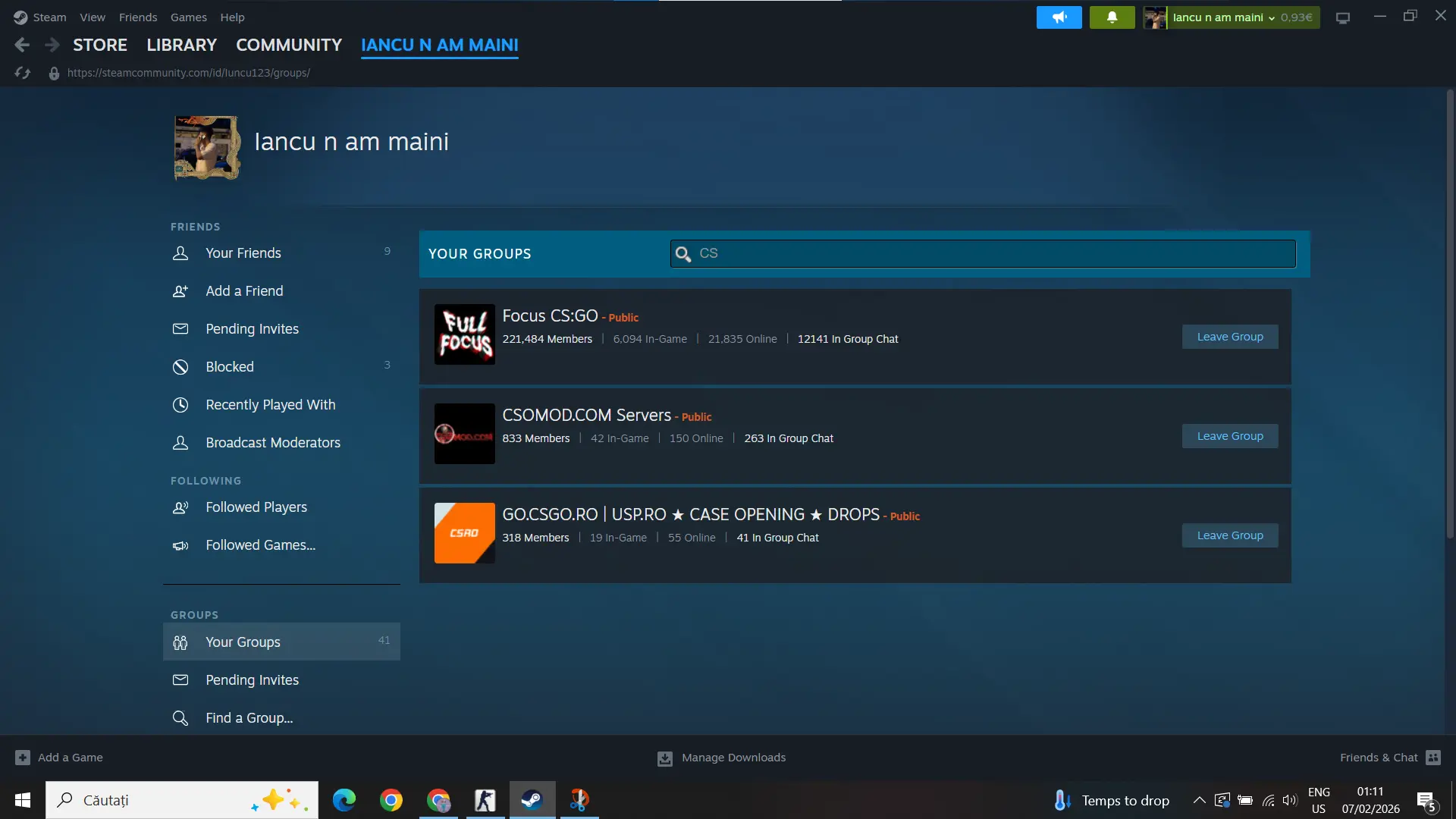Go forward with the right arrow

tap(52, 45)
